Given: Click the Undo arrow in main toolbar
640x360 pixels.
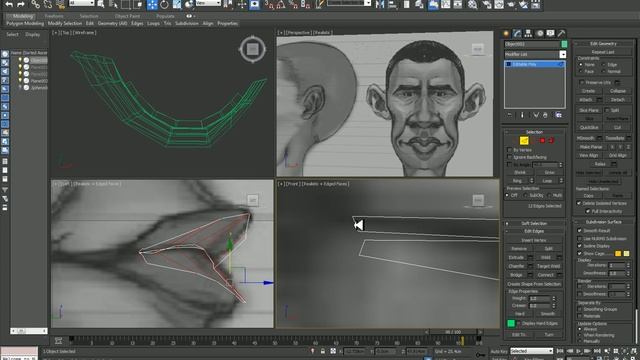Looking at the screenshot, I should [x=9, y=4].
